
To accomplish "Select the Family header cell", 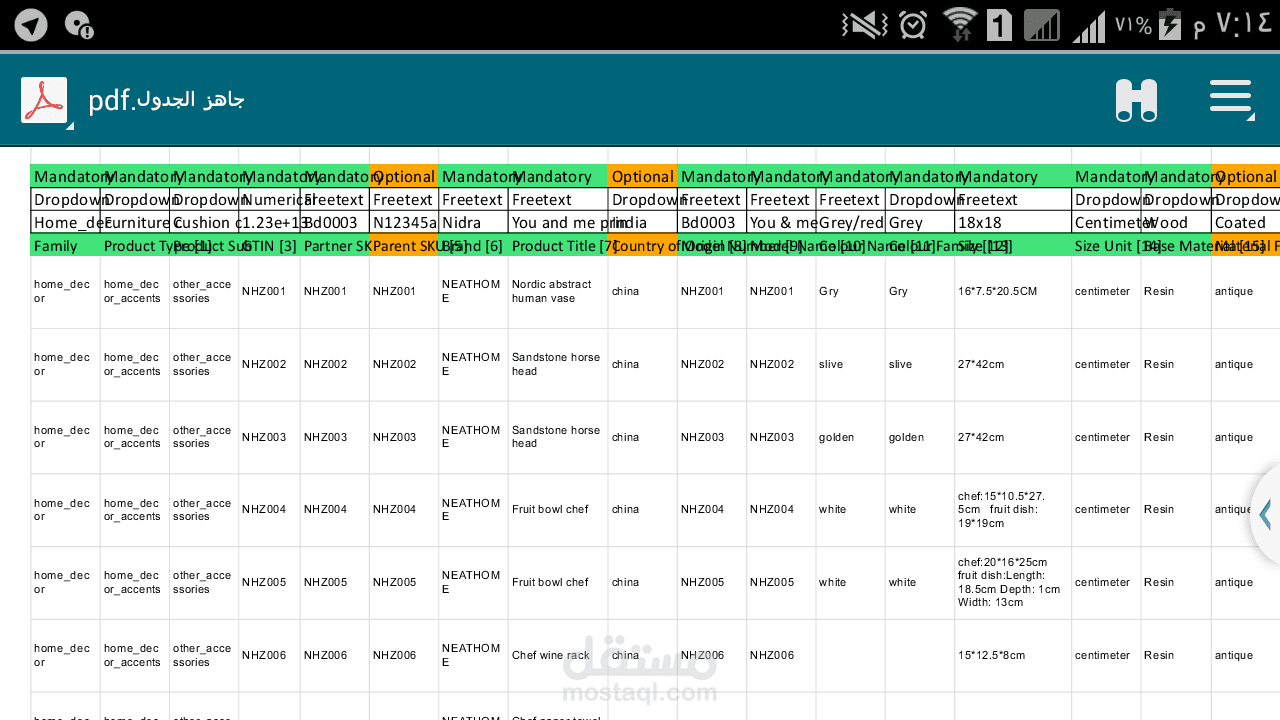I will (x=65, y=246).
